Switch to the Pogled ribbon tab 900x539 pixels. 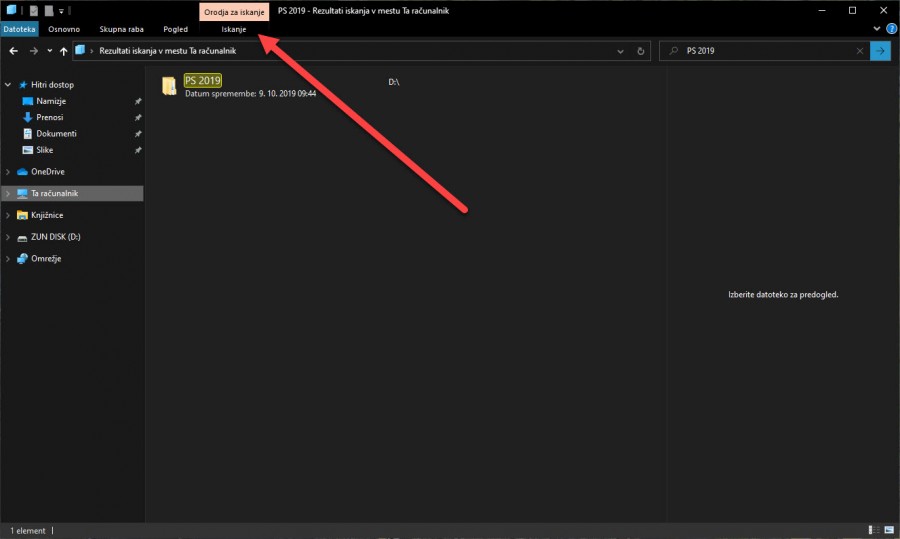pos(175,29)
